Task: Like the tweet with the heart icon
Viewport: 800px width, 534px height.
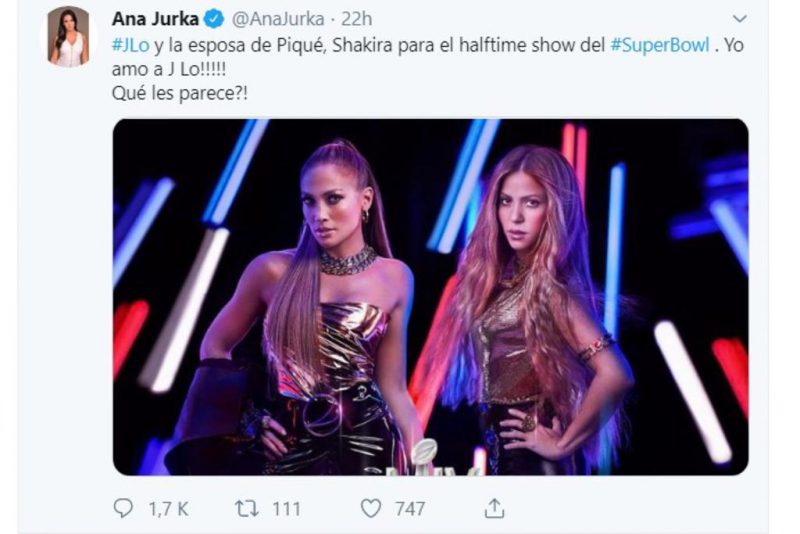Action: point(370,508)
